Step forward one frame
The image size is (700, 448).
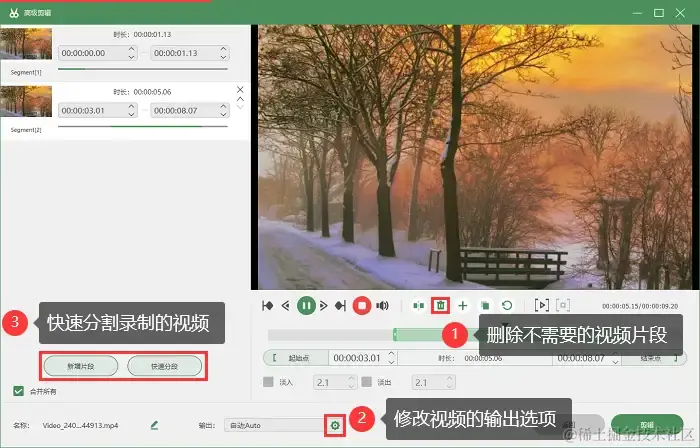[x=324, y=306]
